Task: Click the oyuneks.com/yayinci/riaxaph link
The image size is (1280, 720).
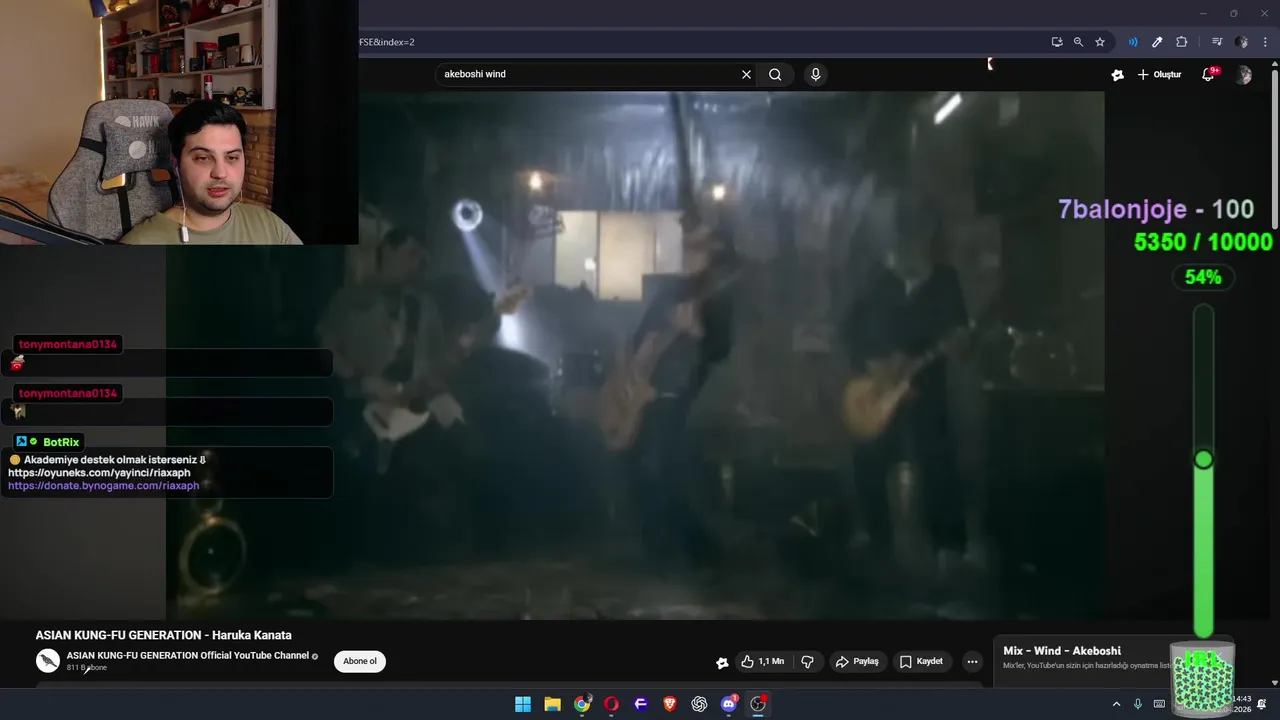Action: coord(99,473)
